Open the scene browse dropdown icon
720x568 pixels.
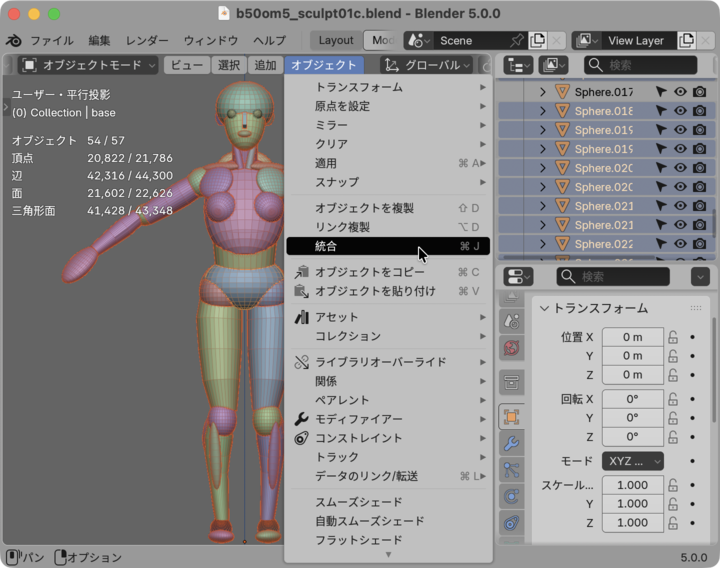tap(419, 40)
